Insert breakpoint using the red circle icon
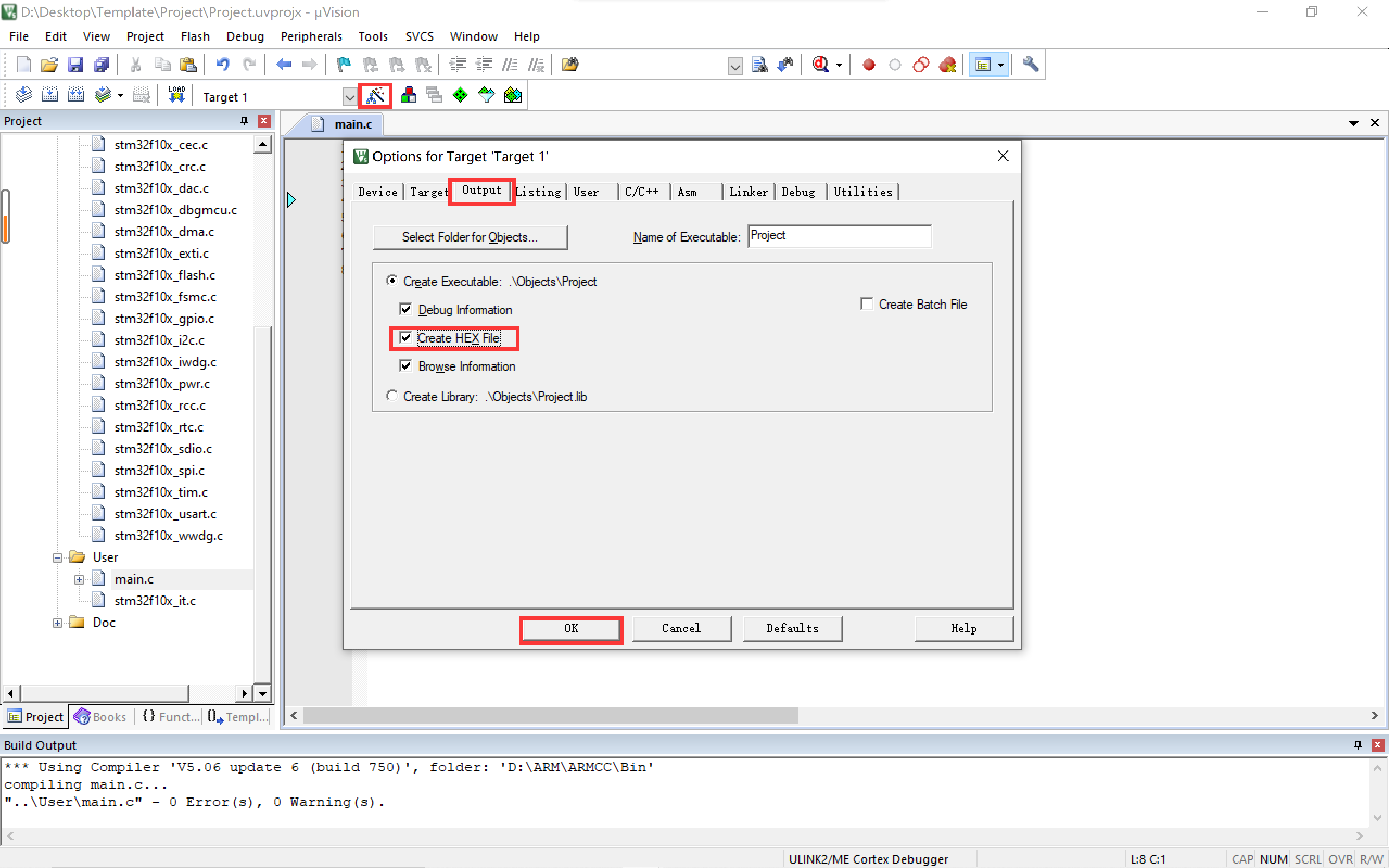The height and width of the screenshot is (868, 1389). point(868,65)
